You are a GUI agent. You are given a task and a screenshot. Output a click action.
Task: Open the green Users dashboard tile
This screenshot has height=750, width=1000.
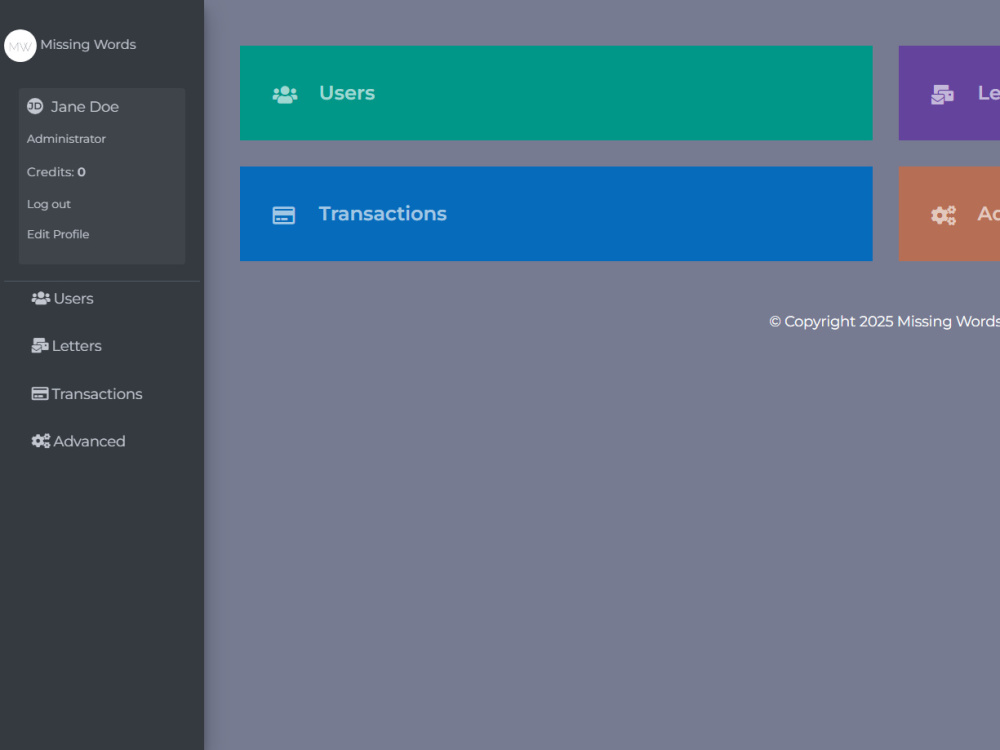pos(556,93)
